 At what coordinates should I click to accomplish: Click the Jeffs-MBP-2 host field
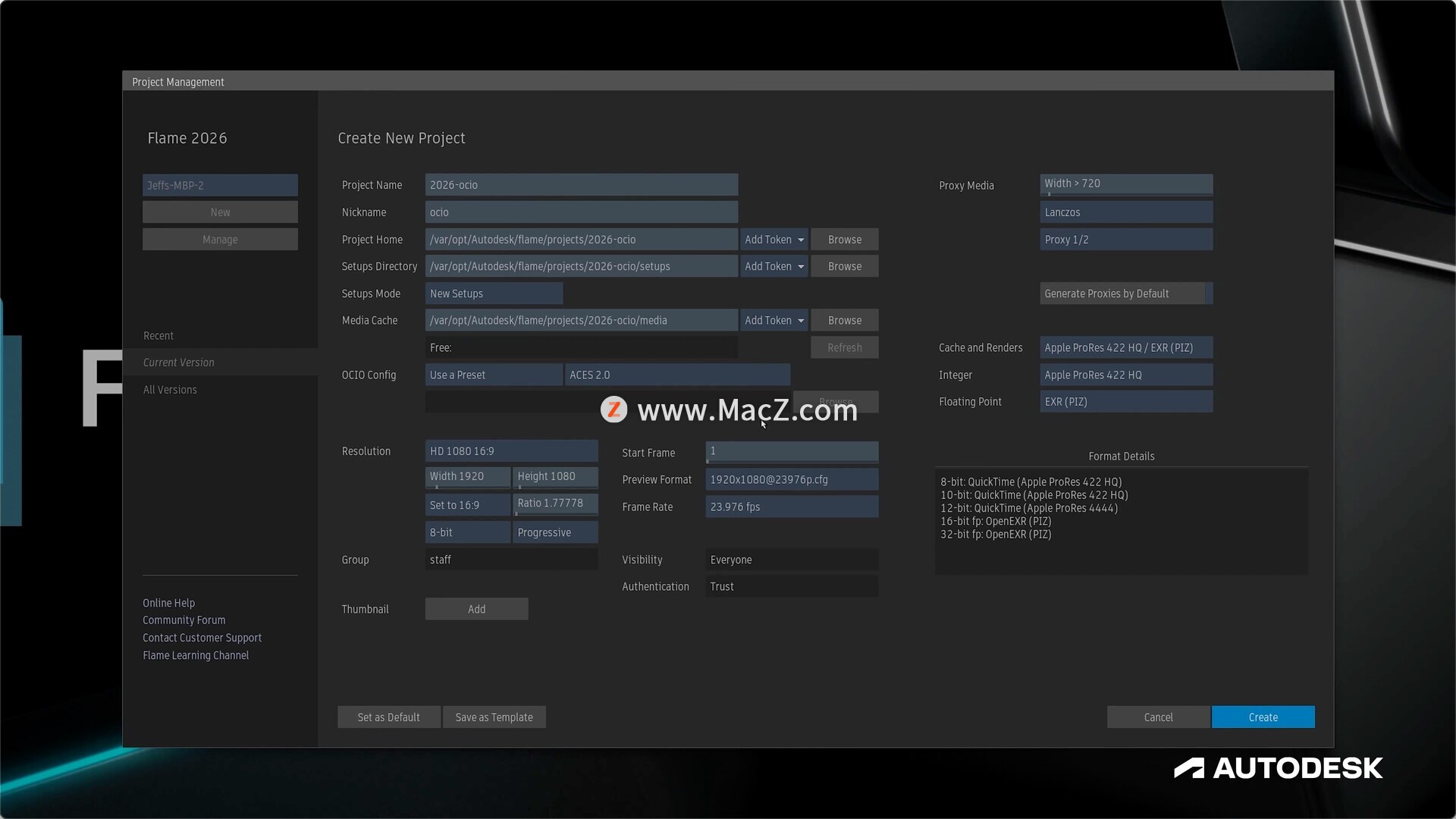[220, 185]
